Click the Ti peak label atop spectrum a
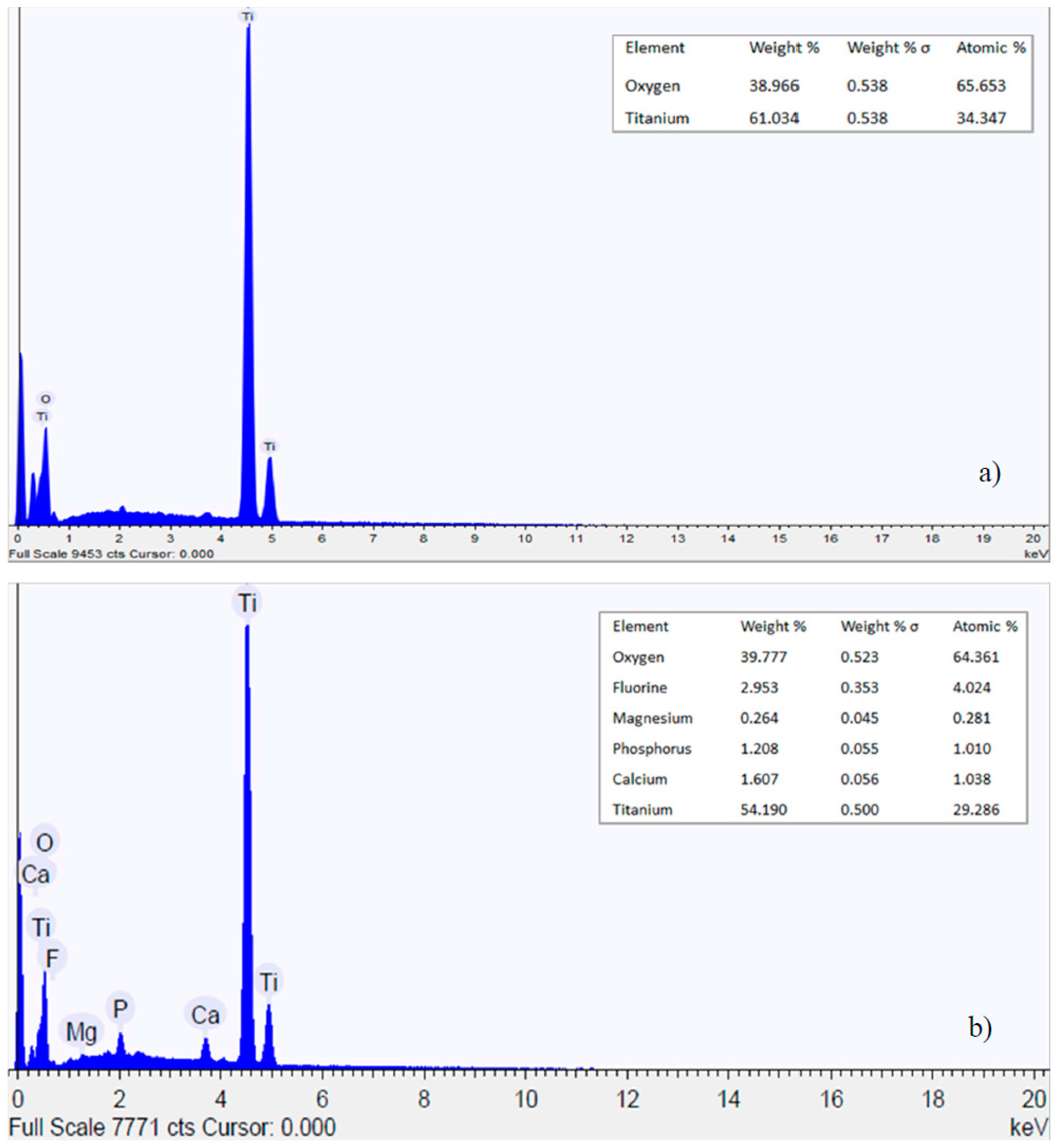Viewport: 1058px width, 1148px height. tap(247, 17)
